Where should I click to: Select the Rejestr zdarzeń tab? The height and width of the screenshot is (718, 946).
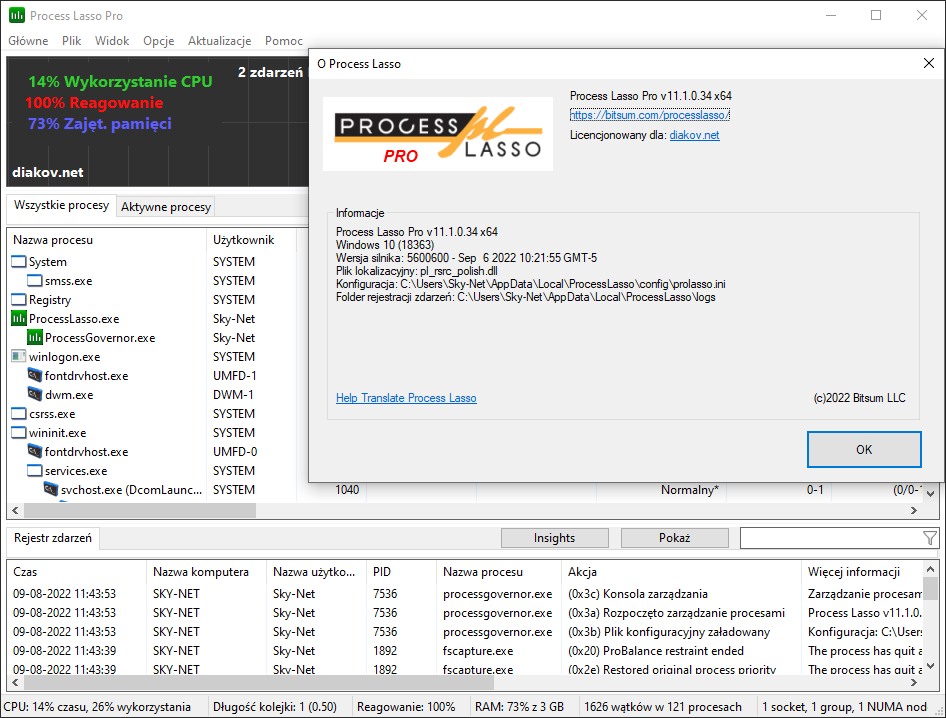tap(52, 538)
